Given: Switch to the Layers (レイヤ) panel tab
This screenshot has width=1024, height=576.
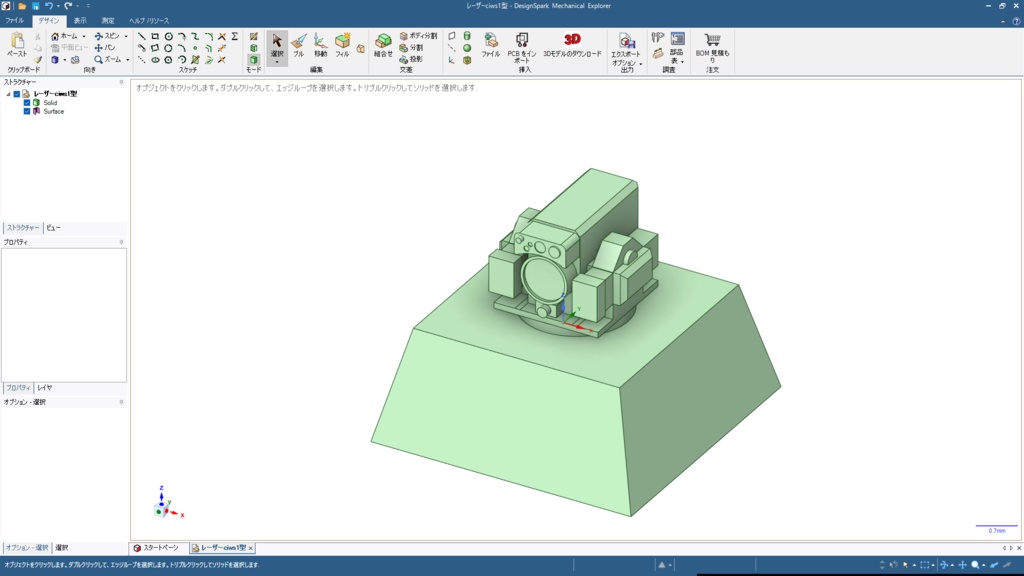Looking at the screenshot, I should [x=45, y=388].
